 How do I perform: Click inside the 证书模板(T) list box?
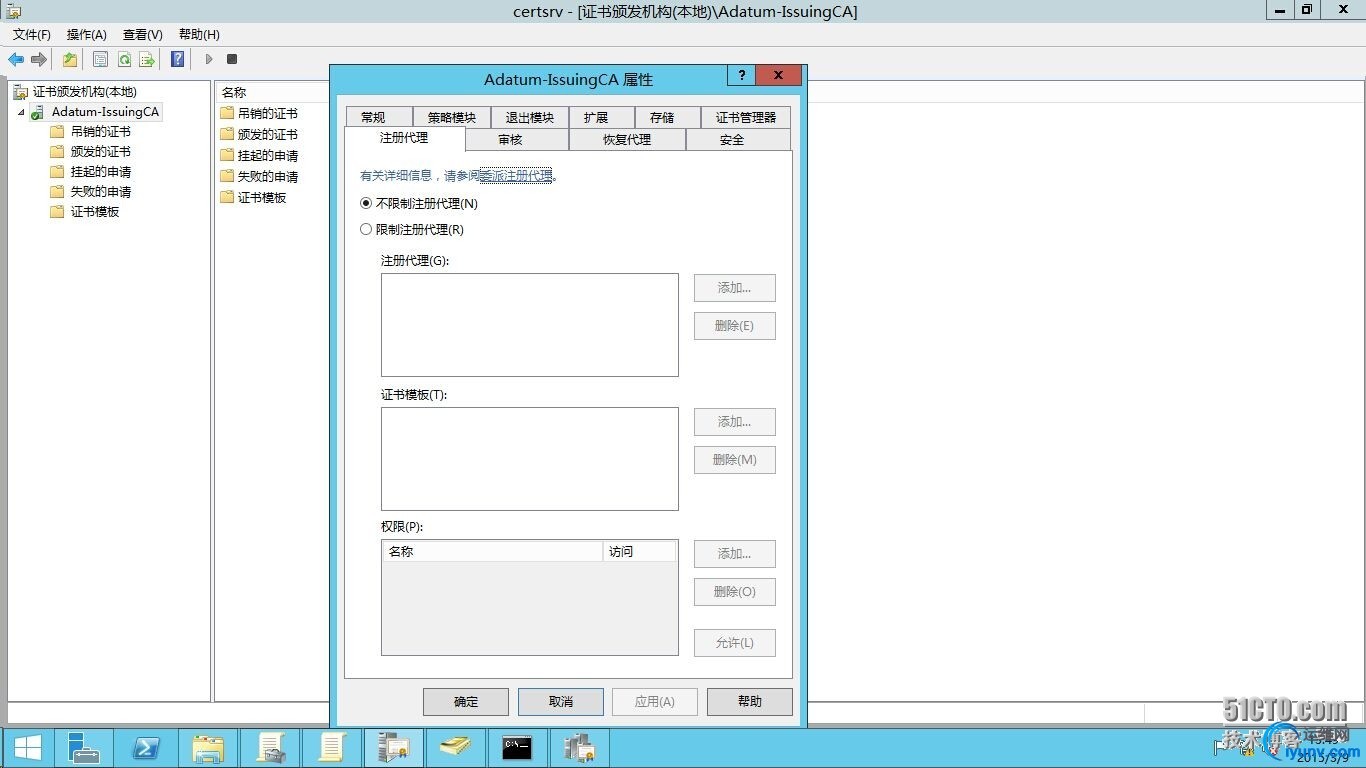point(530,459)
